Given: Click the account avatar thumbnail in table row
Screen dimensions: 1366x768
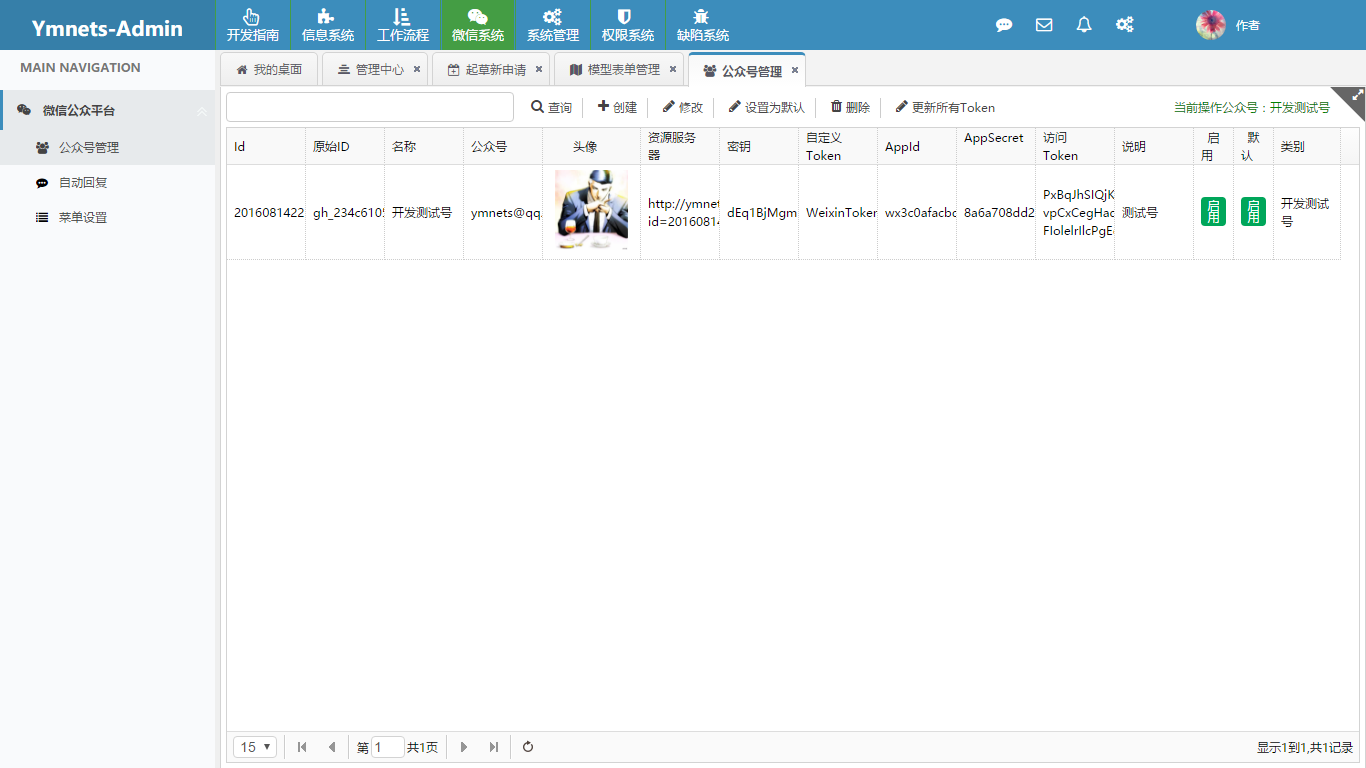Looking at the screenshot, I should click(591, 210).
